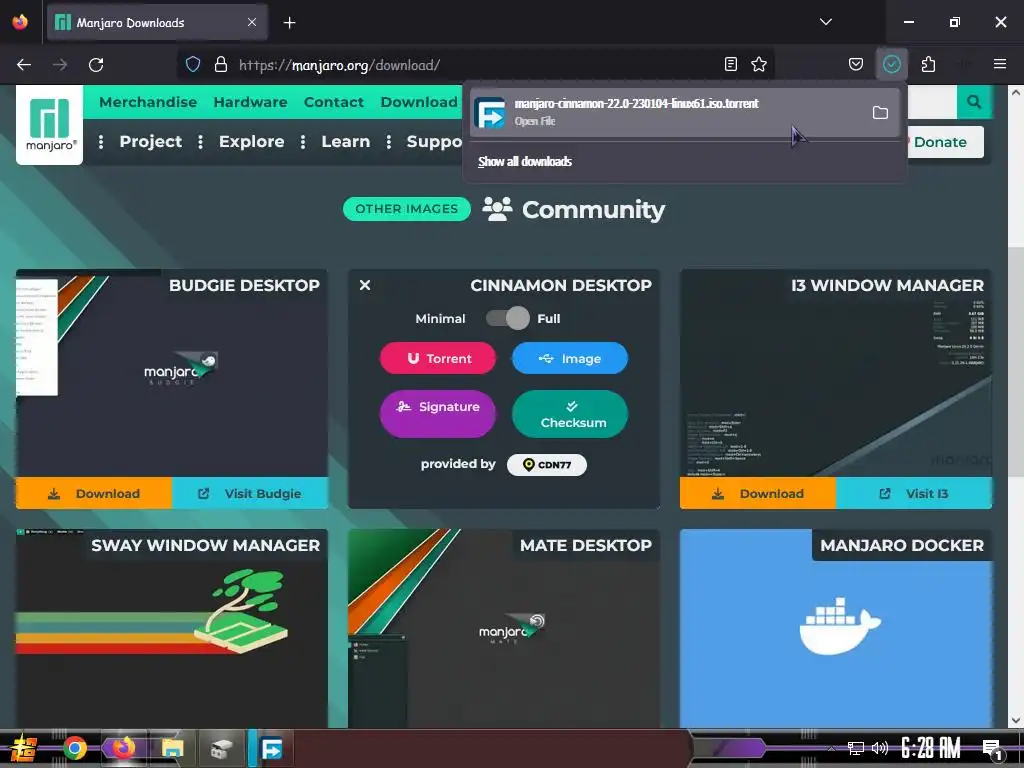
Task: Click the page vertical scrollbar
Action: pyautogui.click(x=1016, y=362)
